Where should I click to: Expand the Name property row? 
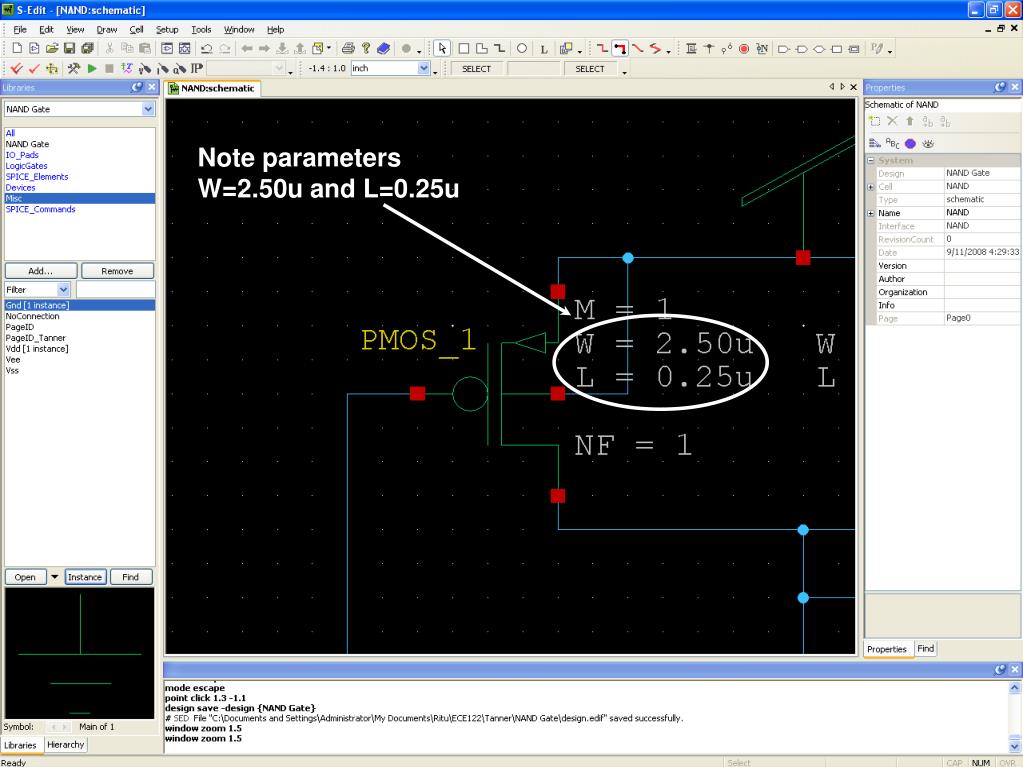871,213
